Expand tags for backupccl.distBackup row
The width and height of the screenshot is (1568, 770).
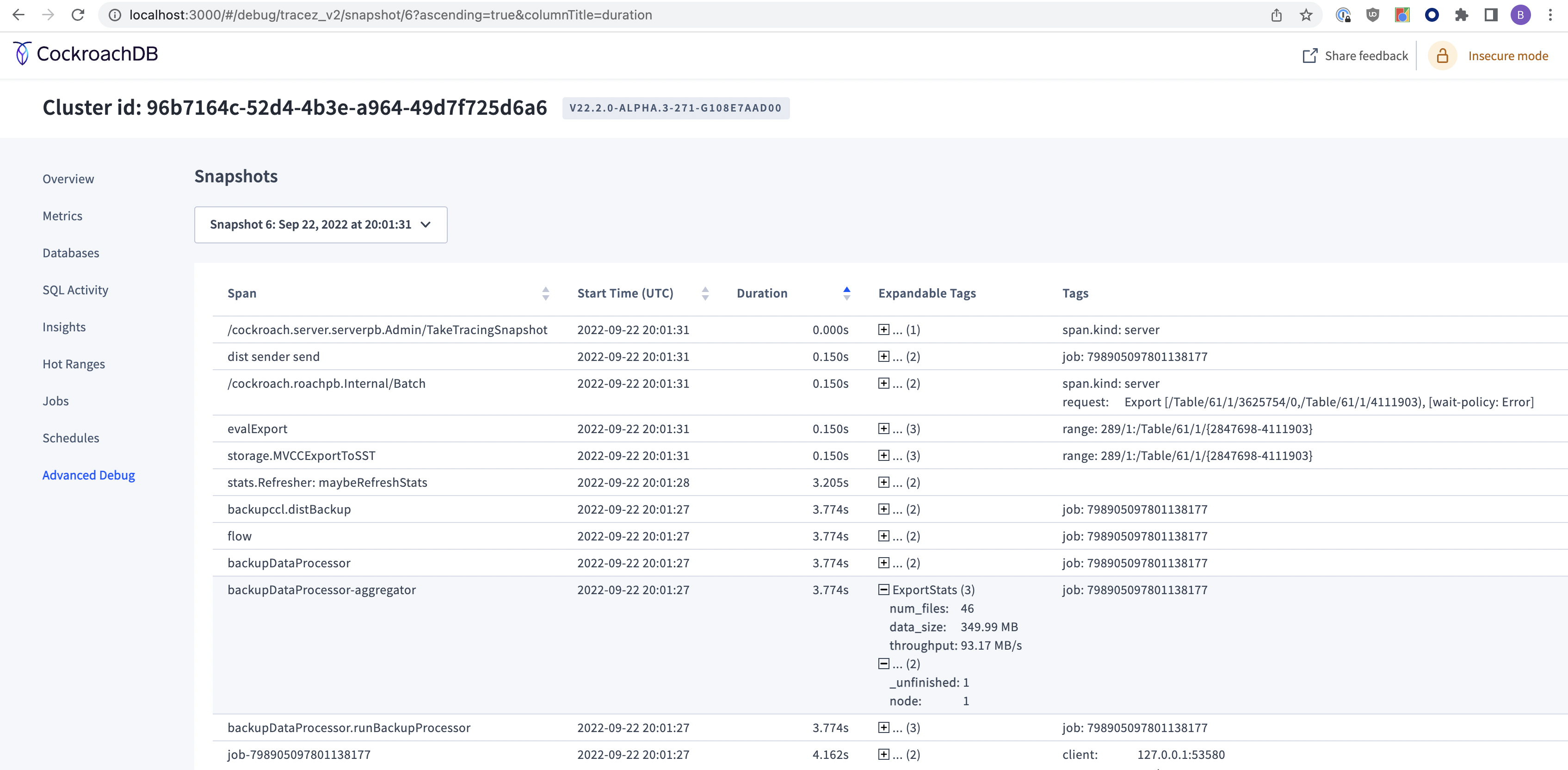(883, 509)
